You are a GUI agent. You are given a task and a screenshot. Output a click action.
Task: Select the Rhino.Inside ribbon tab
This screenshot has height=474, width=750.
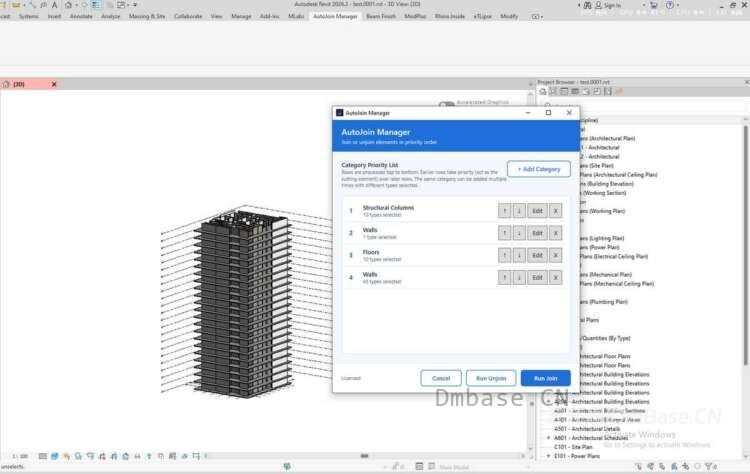coord(450,16)
